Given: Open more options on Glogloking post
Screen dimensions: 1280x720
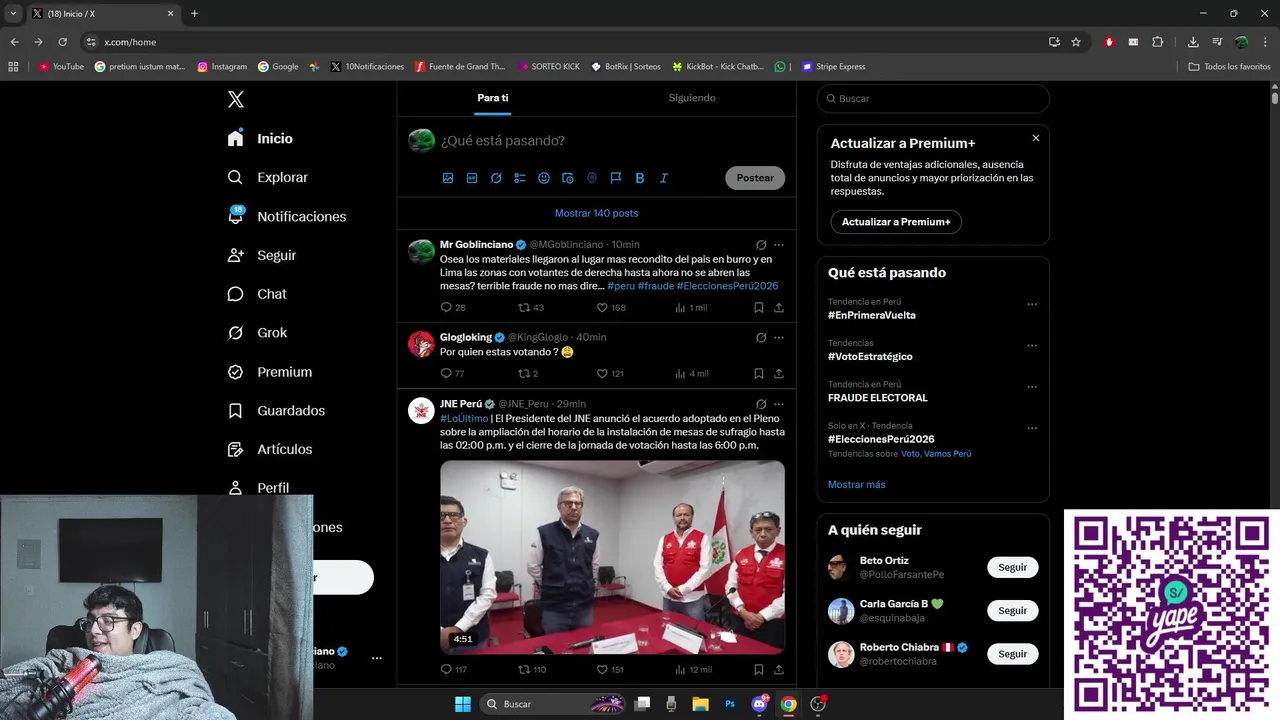Looking at the screenshot, I should point(779,338).
